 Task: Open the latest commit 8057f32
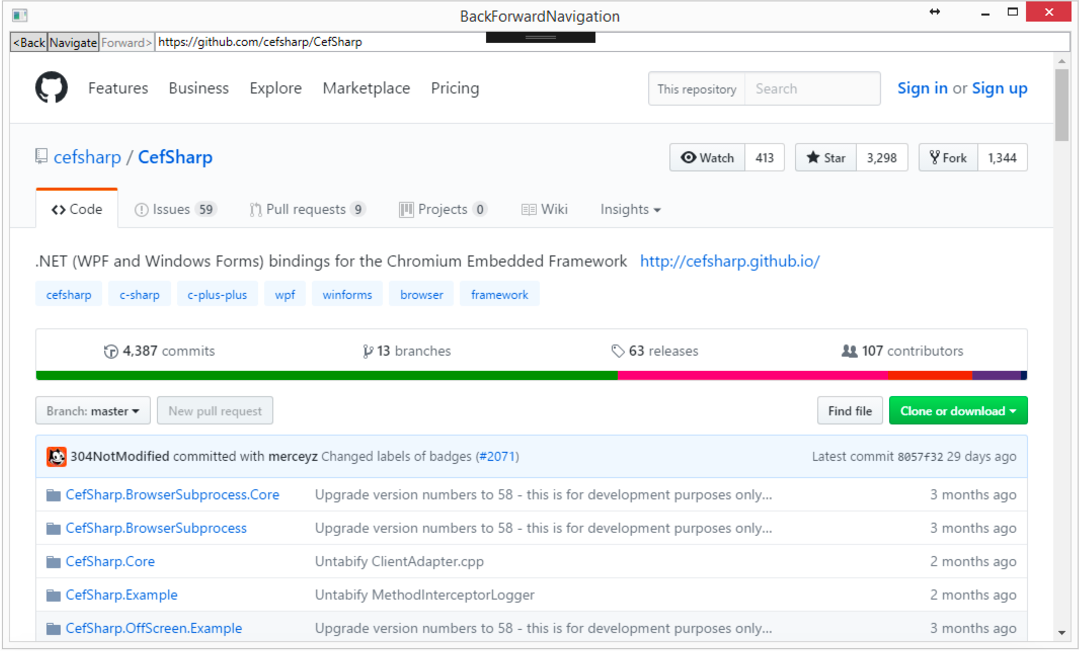(x=920, y=457)
